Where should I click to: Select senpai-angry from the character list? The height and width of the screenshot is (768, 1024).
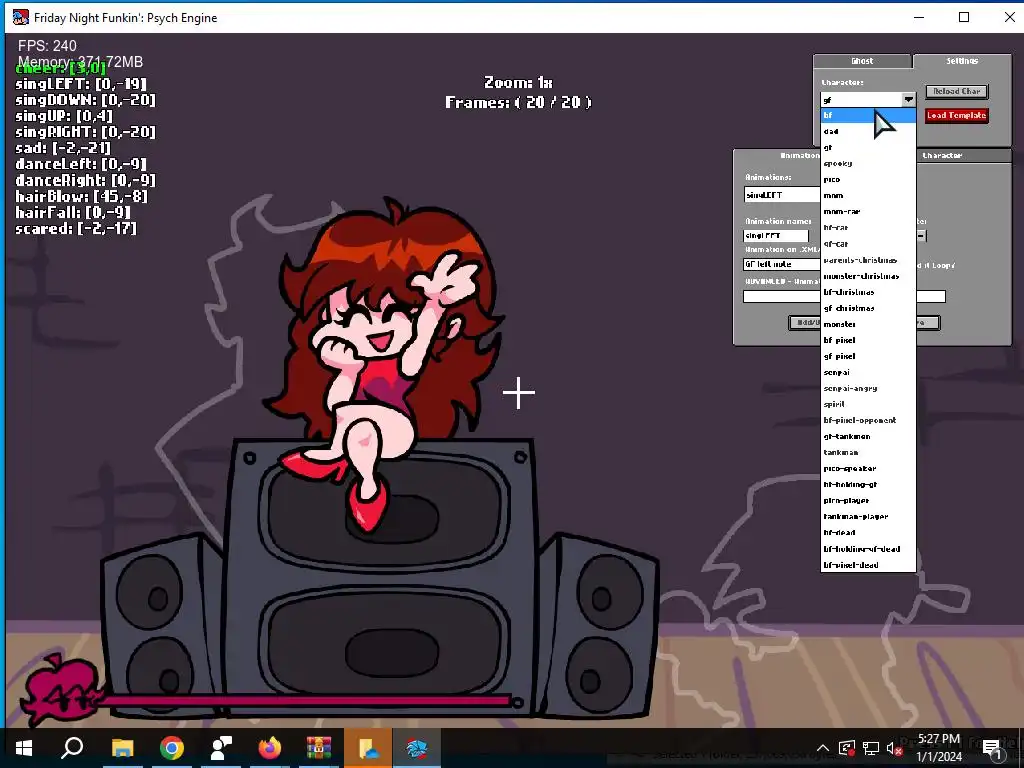[868, 388]
